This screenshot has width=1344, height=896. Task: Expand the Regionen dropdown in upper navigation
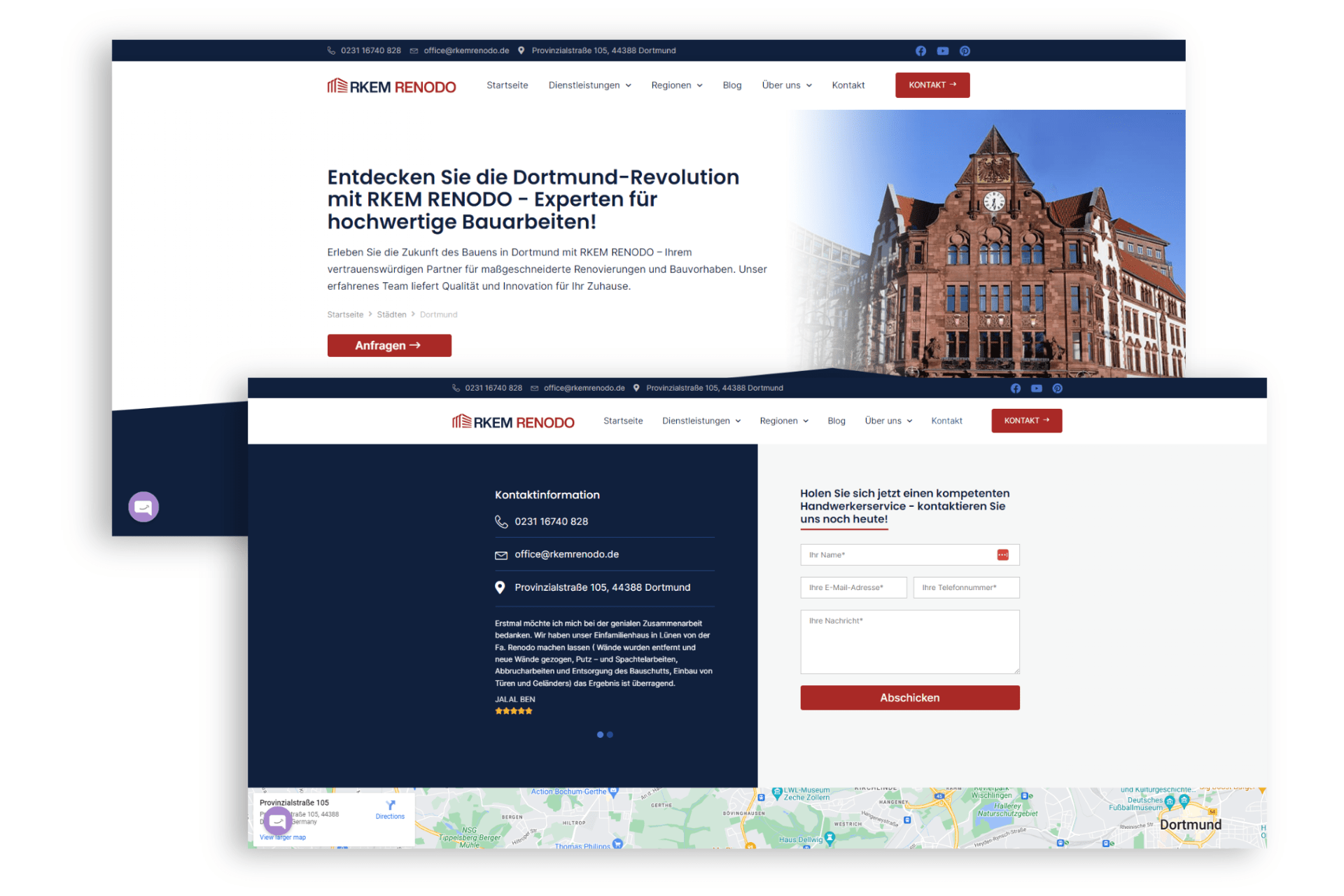(x=676, y=85)
